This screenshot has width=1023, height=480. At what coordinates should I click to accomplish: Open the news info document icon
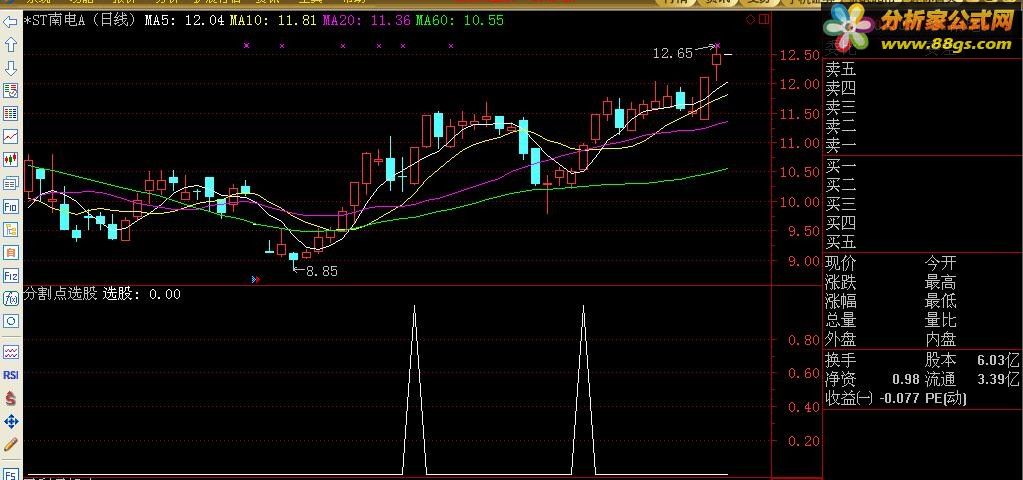point(10,183)
